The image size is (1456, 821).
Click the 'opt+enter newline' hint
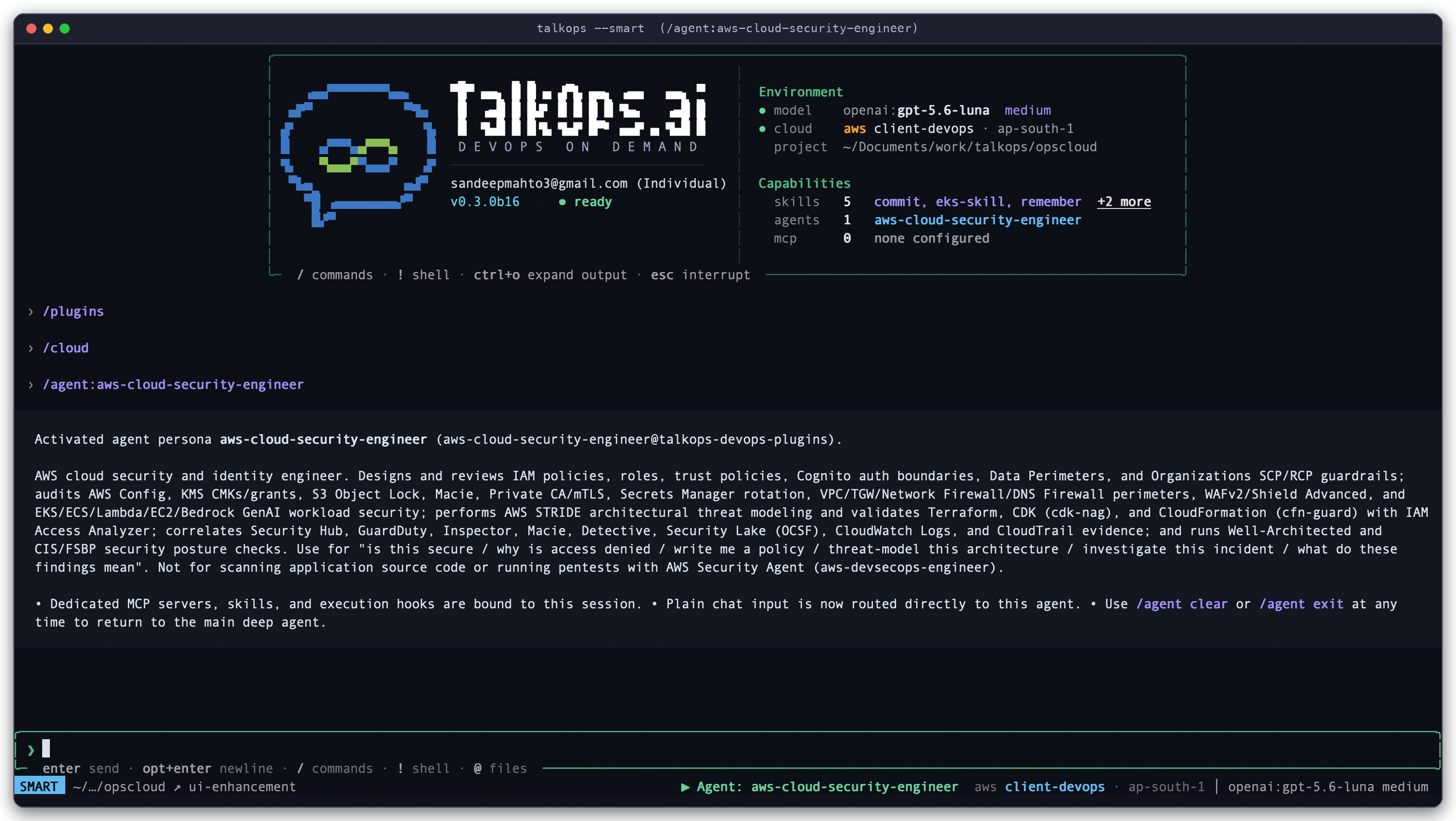point(208,768)
